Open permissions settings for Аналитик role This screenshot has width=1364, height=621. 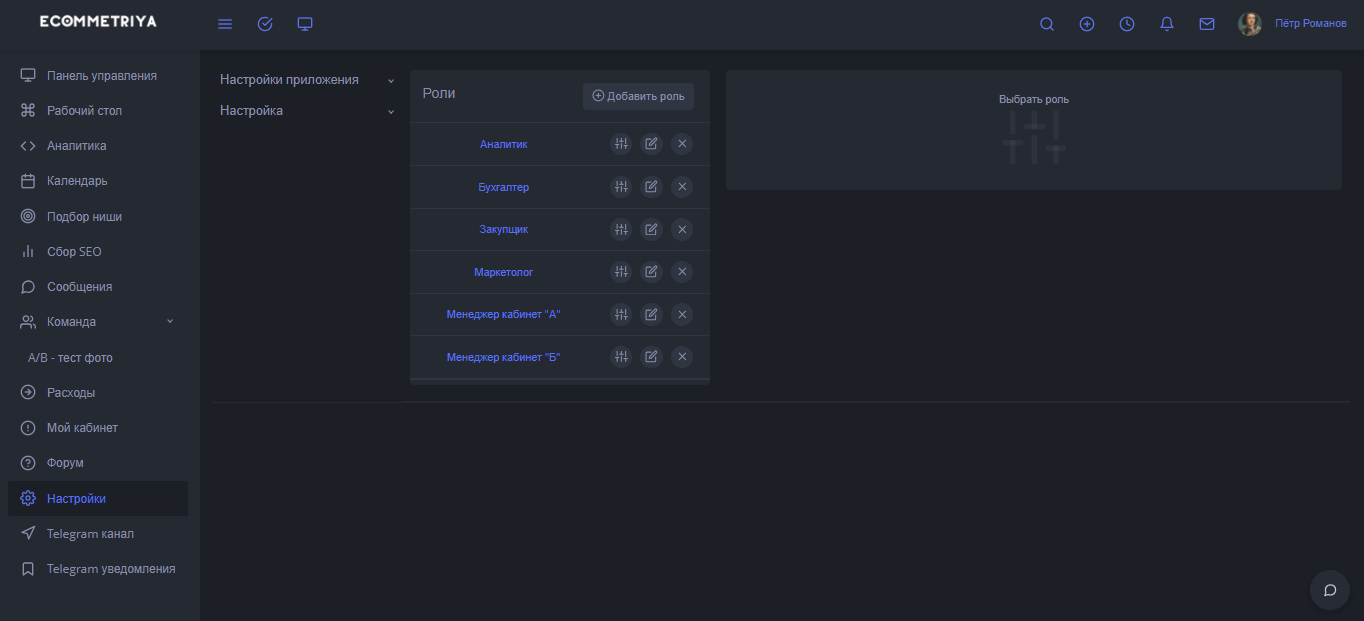[x=621, y=144]
